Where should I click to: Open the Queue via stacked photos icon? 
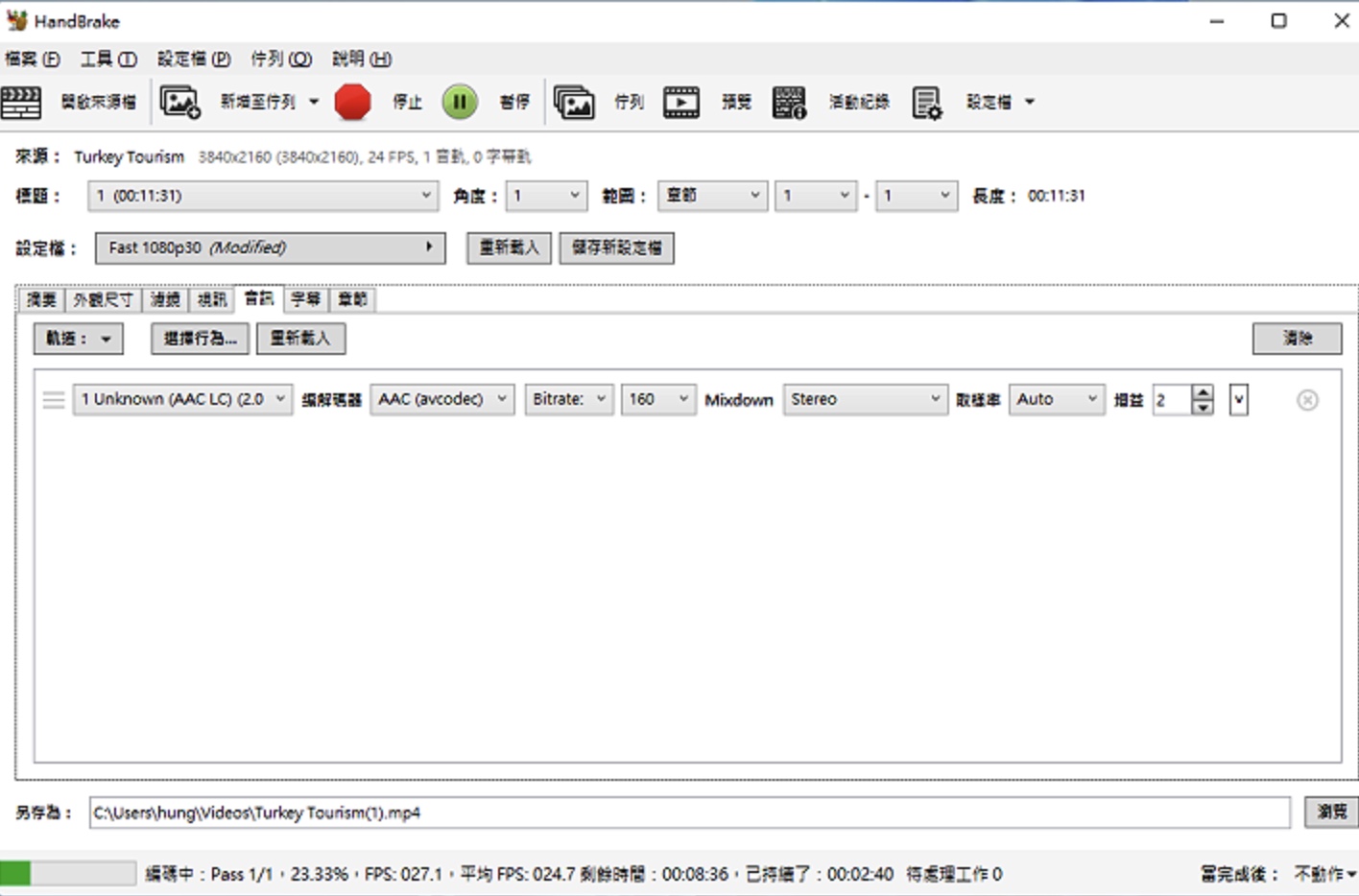(x=574, y=102)
